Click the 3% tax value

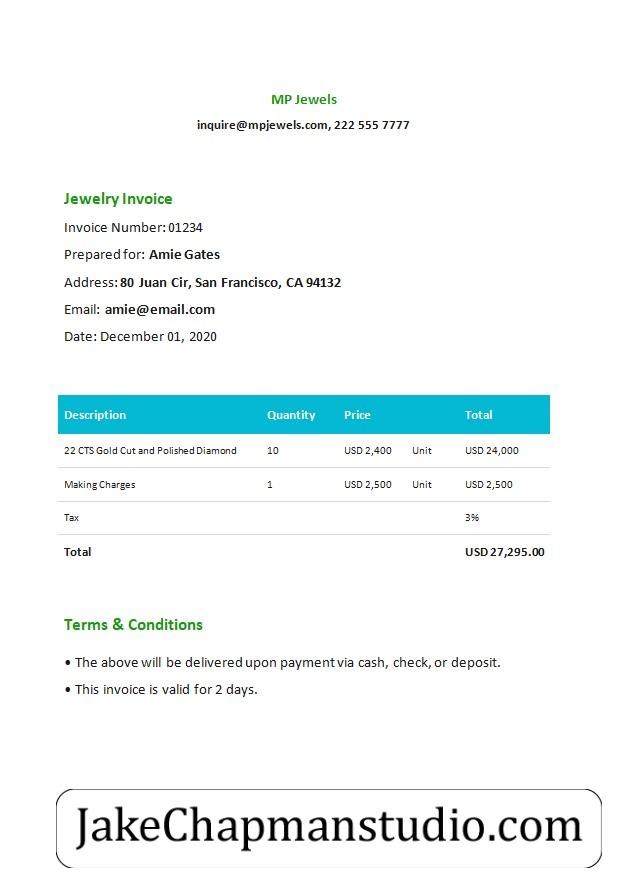pos(472,518)
